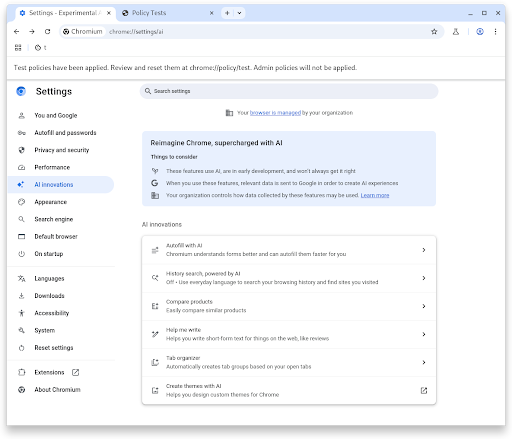Open the browser is managed link

(x=275, y=113)
